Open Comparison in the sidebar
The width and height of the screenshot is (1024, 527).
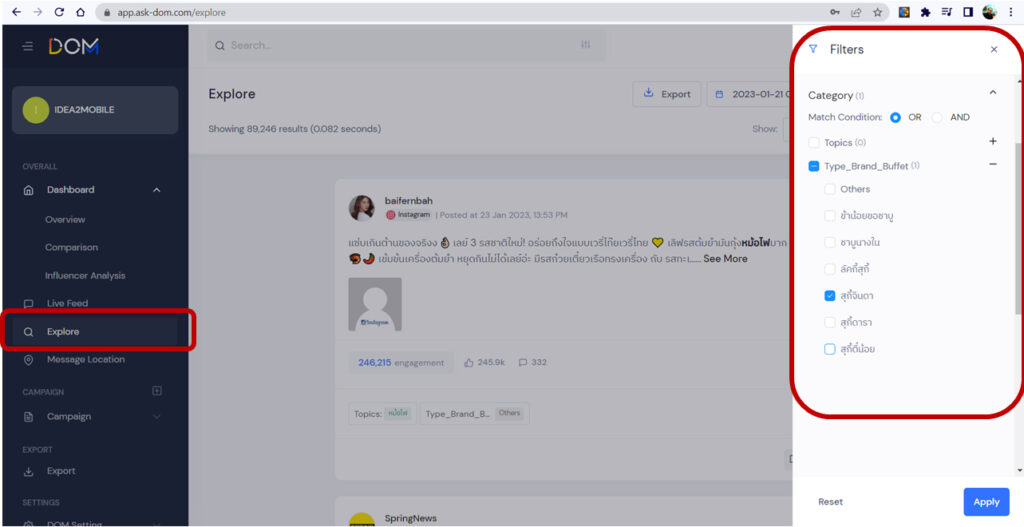tap(71, 248)
